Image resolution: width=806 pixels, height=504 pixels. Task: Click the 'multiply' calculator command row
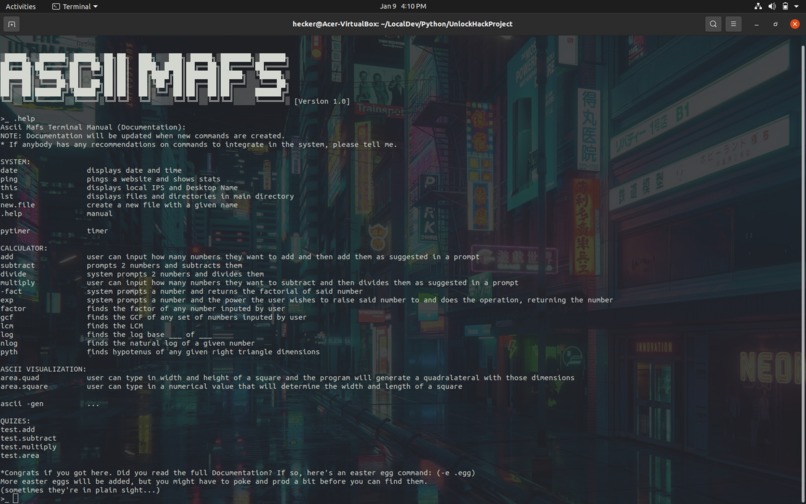tap(259, 283)
